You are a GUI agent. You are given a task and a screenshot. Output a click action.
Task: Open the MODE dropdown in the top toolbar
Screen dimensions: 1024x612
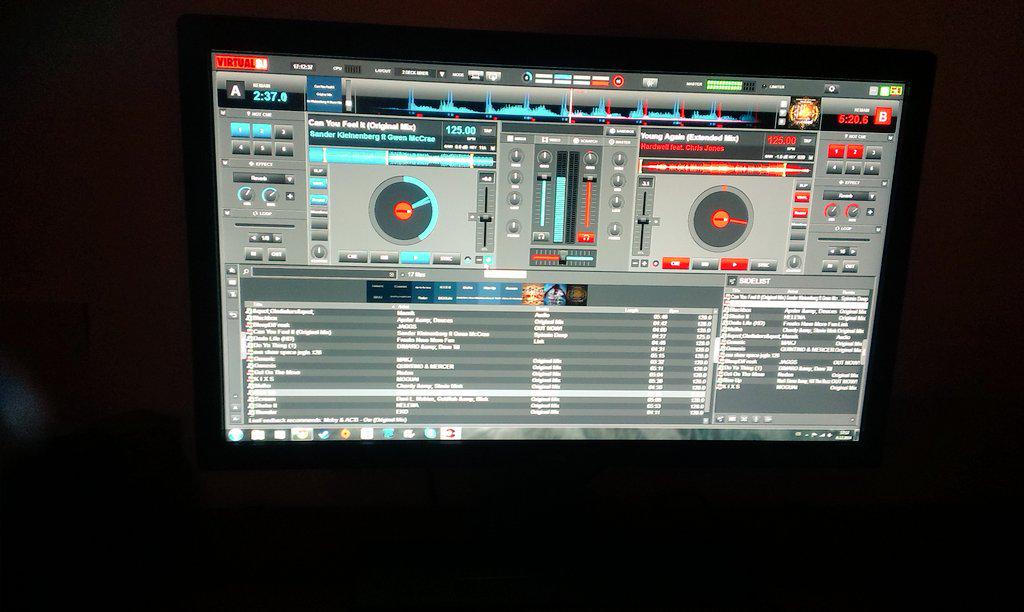coord(458,75)
